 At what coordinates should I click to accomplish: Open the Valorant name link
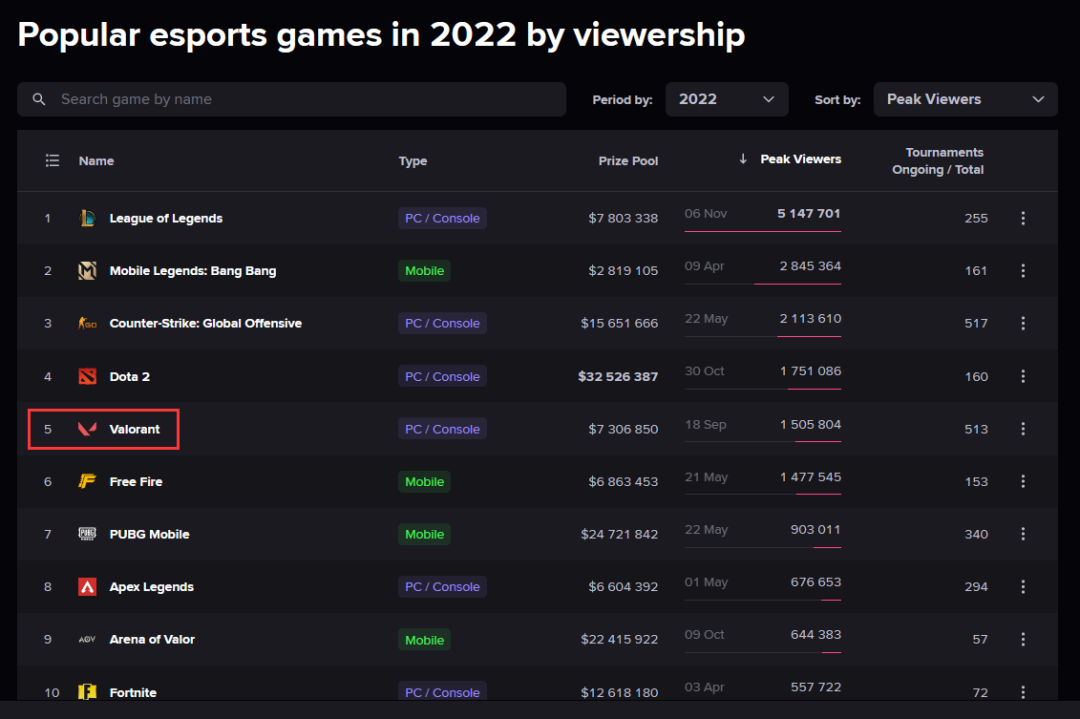(134, 429)
